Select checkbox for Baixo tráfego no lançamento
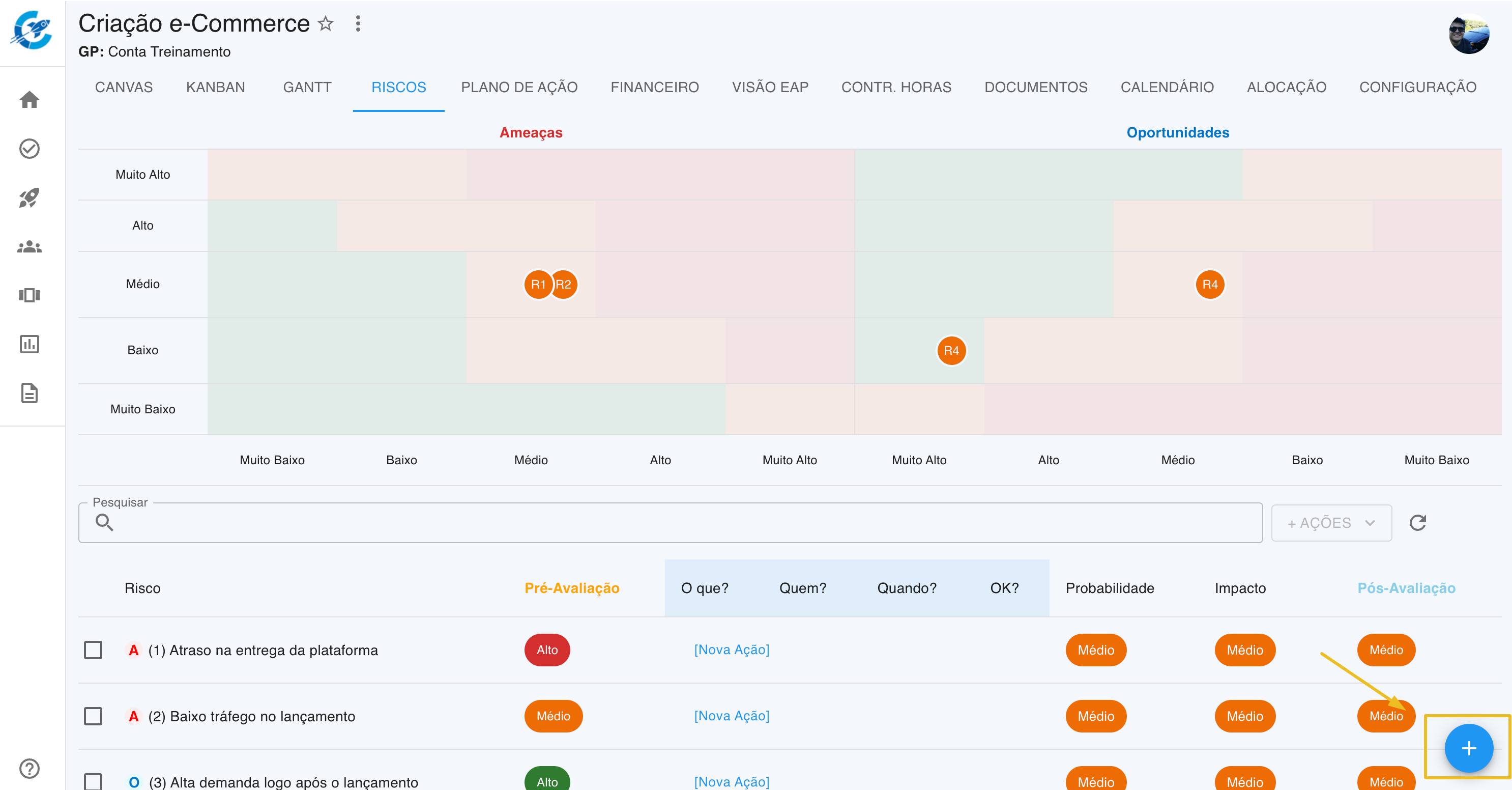This screenshot has height=790, width=1512. coord(93,716)
